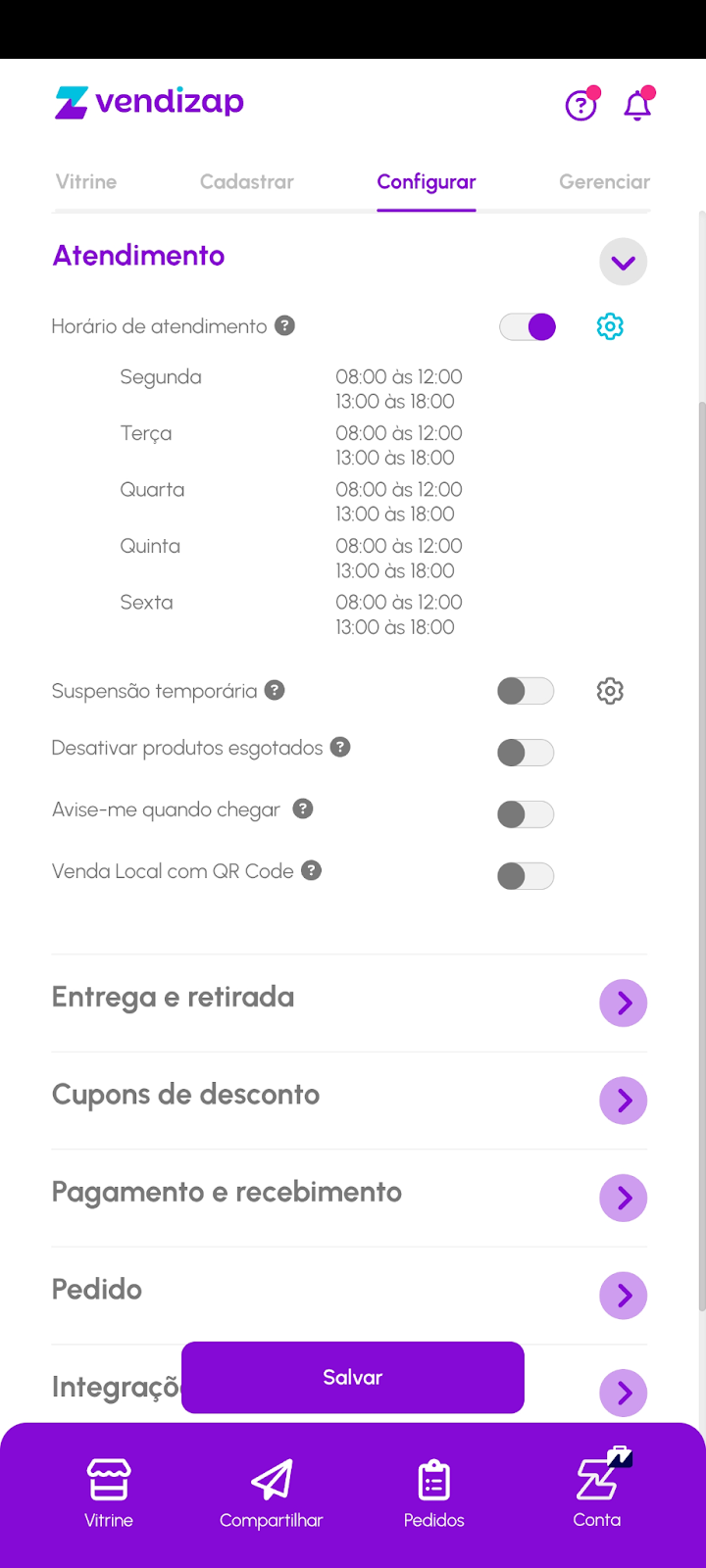Viewport: 706px width, 1568px height.
Task: Turn on Avise-me quando chegar toggle
Action: 526,814
